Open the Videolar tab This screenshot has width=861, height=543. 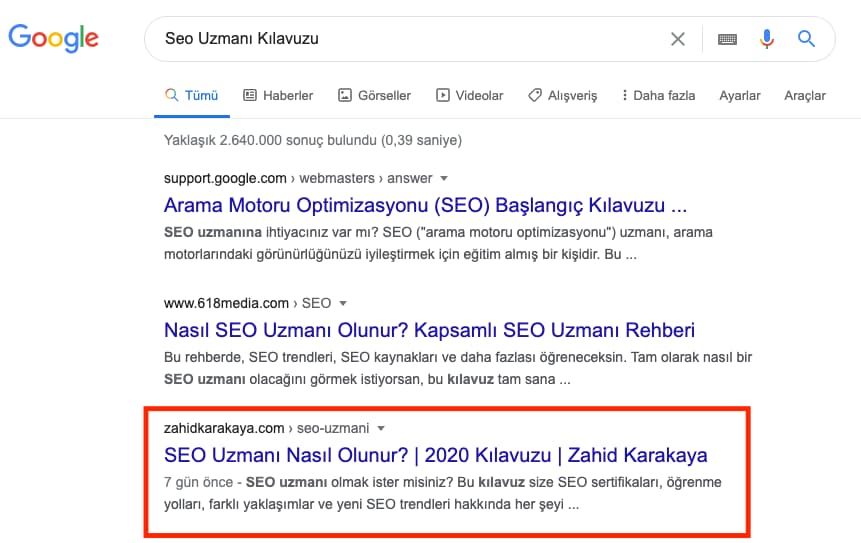pos(469,96)
